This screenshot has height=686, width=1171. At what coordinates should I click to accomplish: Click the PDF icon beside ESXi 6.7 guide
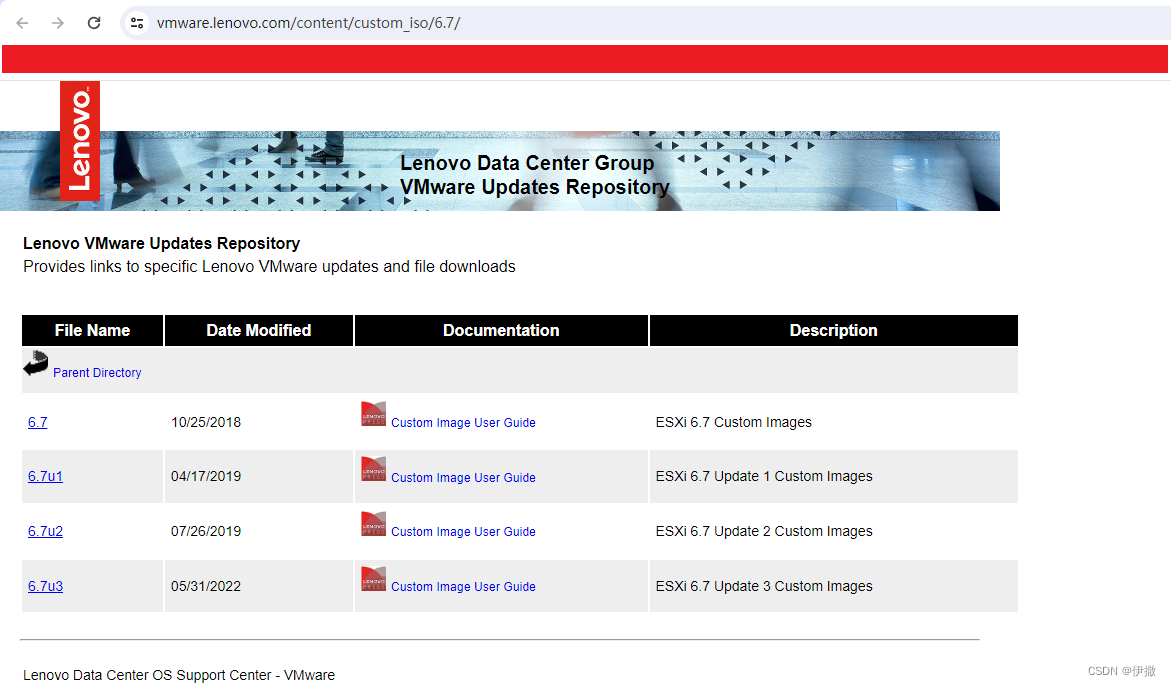click(x=372, y=413)
